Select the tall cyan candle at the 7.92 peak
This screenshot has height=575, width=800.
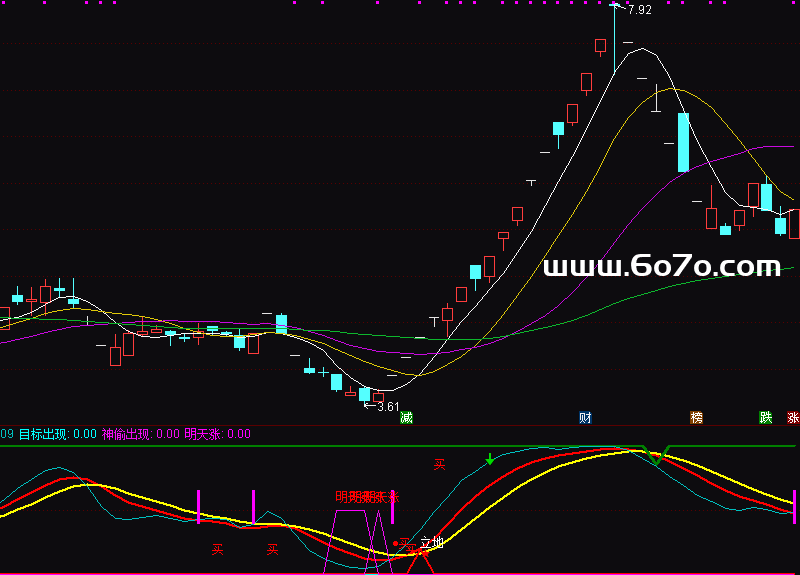614,40
